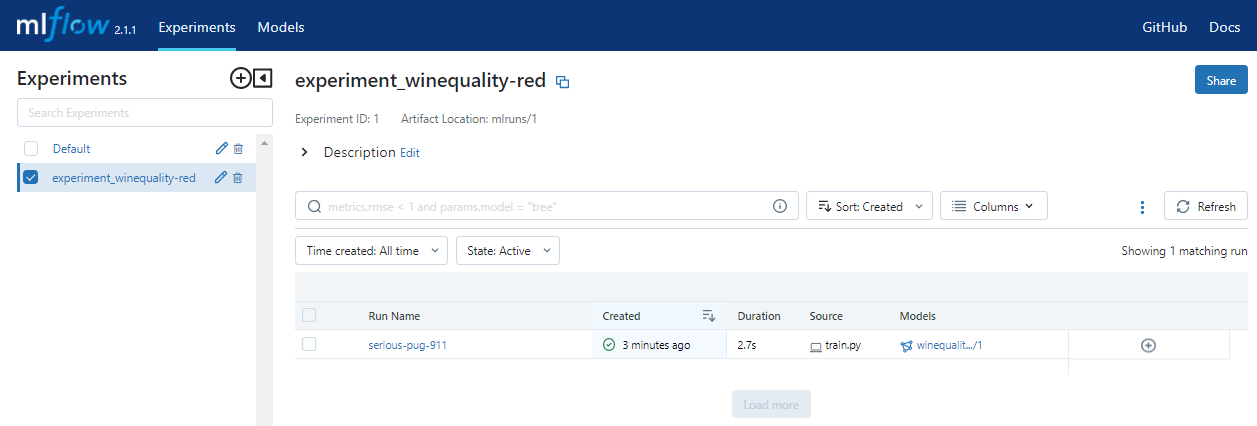This screenshot has height=426, width=1257.
Task: Open the winequalit.../1 registered model link
Action: pyautogui.click(x=949, y=345)
